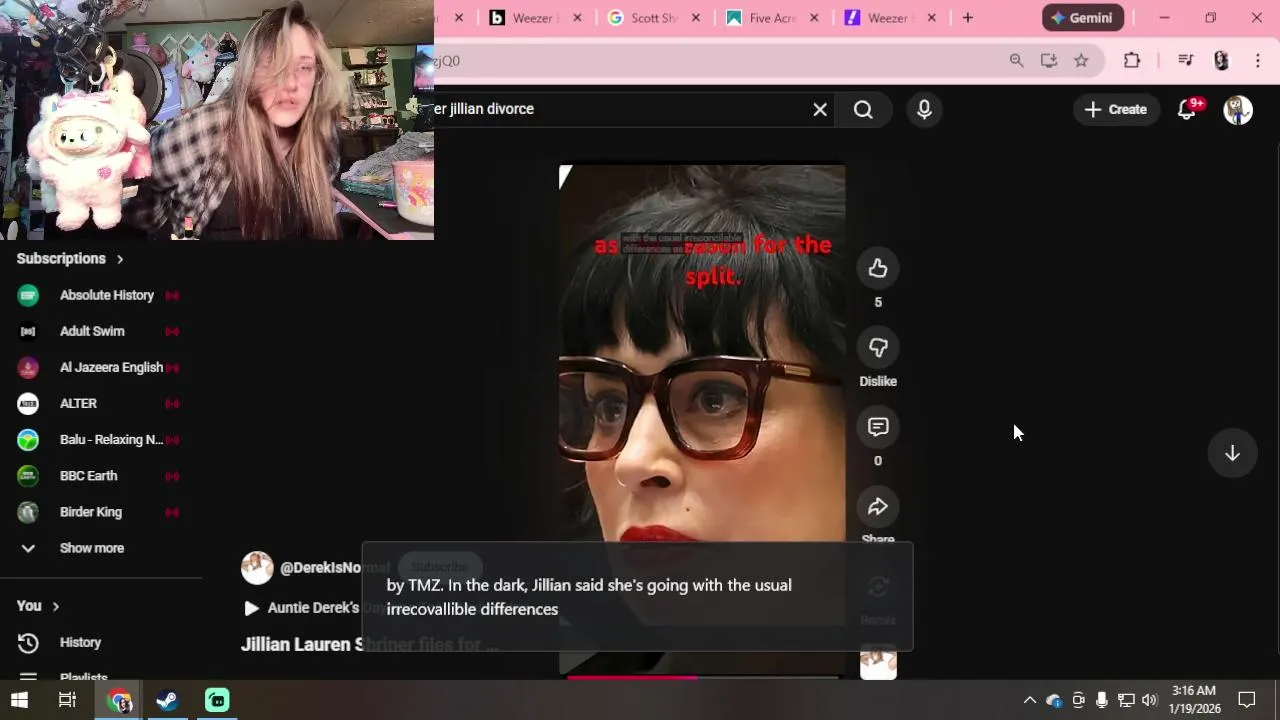Open YouTube account avatar menu
The image size is (1280, 720).
click(x=1238, y=109)
